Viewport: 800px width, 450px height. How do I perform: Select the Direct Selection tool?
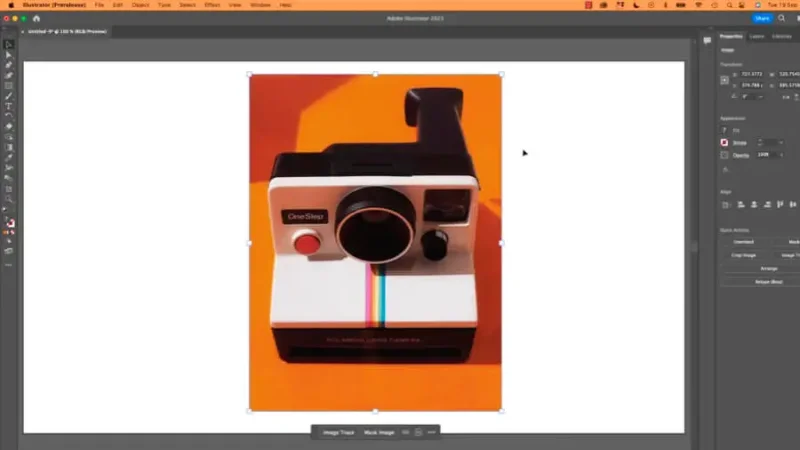(9, 55)
